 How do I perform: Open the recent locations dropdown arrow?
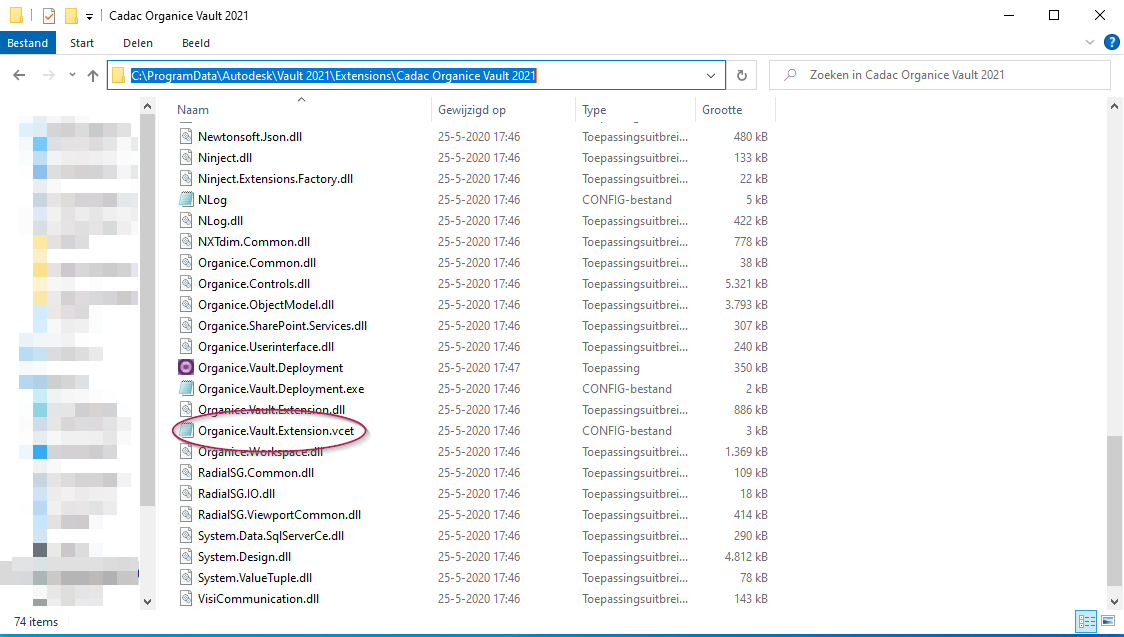click(x=72, y=75)
